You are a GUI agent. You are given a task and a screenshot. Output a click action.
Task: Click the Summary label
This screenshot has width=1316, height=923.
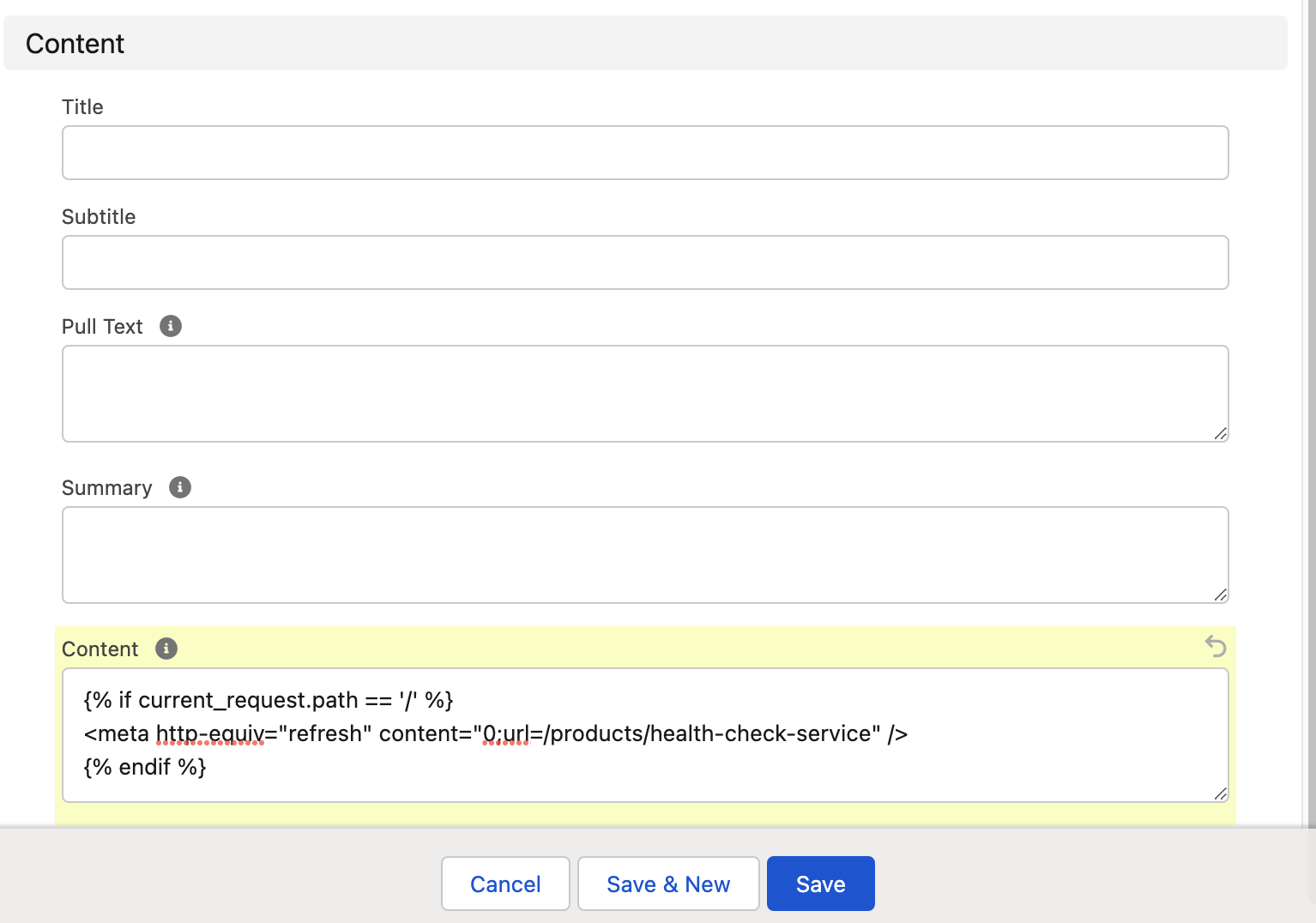coord(107,488)
